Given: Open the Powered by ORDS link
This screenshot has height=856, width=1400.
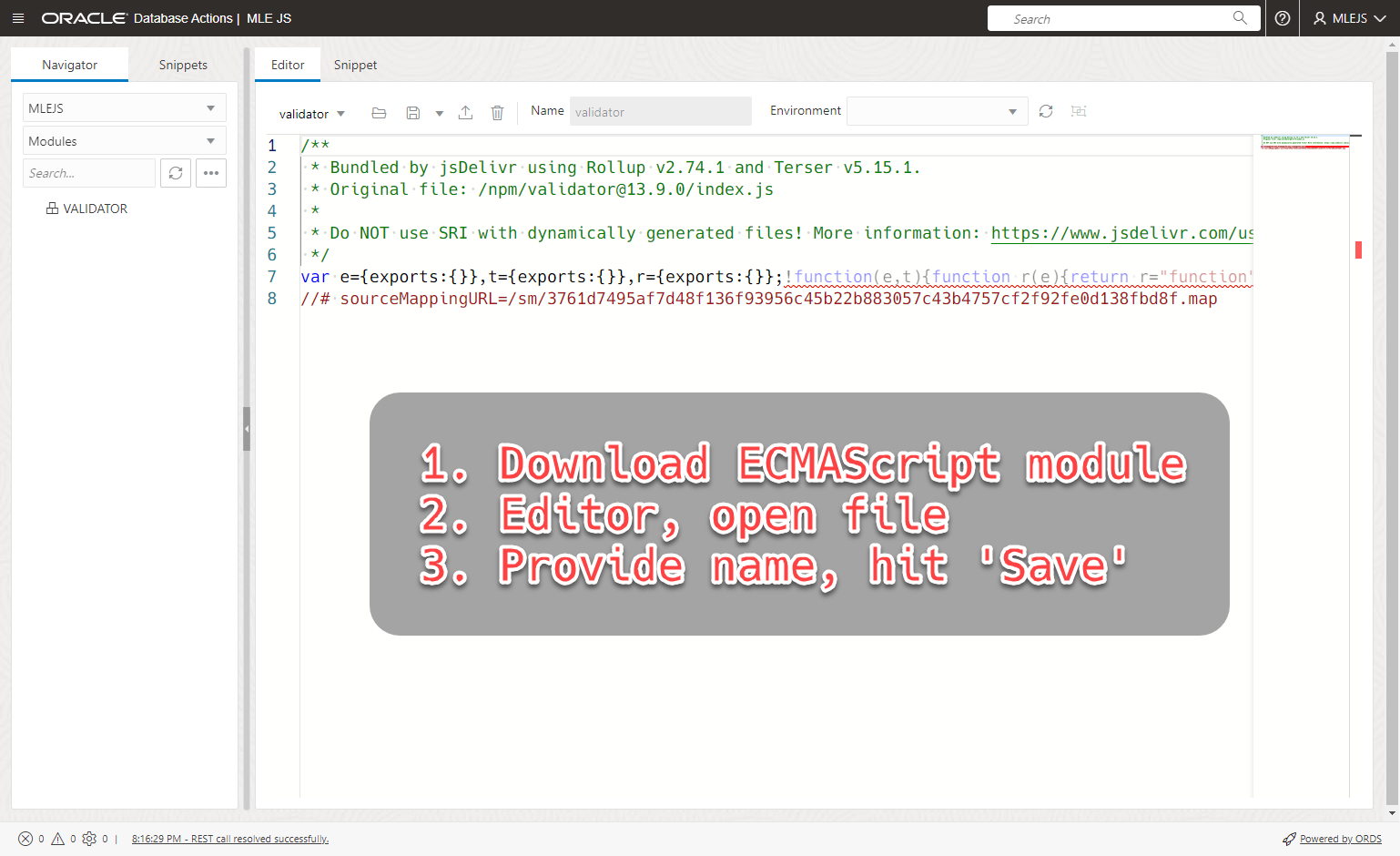Looking at the screenshot, I should coord(1340,839).
